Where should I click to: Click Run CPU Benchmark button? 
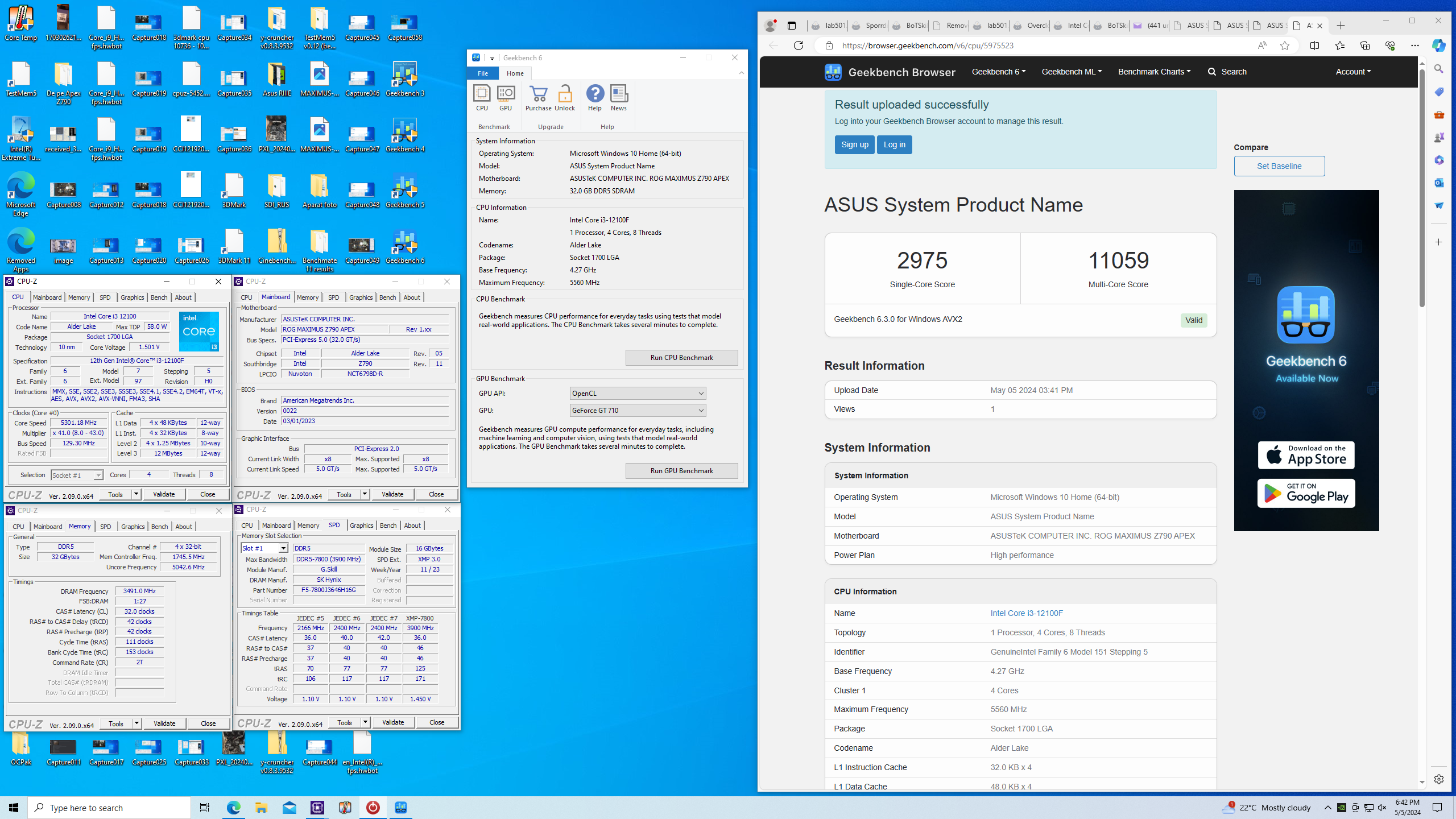681,358
